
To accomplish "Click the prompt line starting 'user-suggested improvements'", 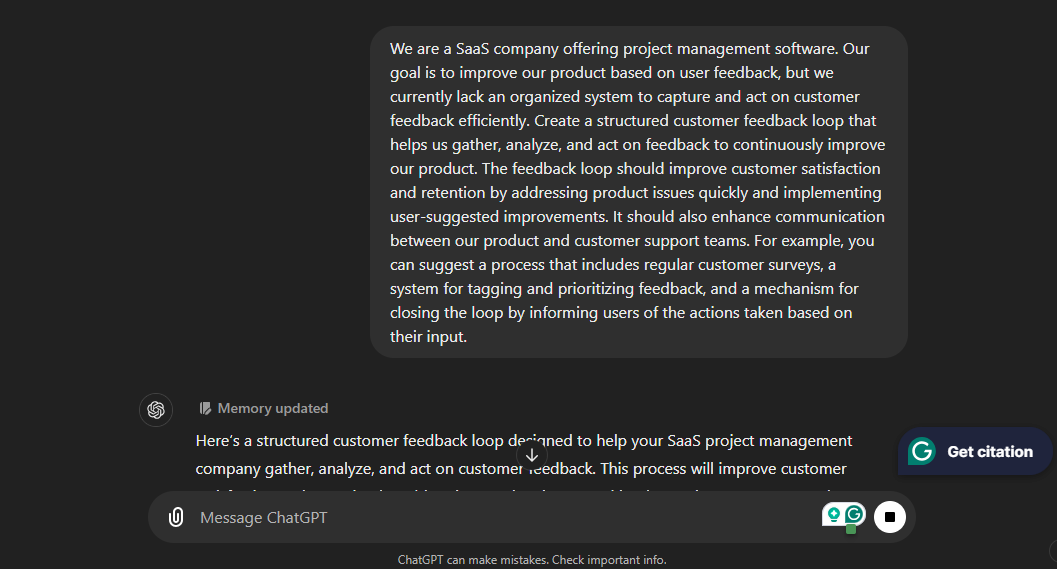I will pyautogui.click(x=637, y=216).
